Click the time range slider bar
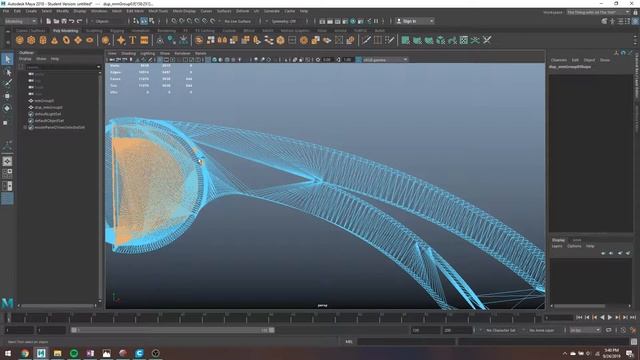 point(173,330)
